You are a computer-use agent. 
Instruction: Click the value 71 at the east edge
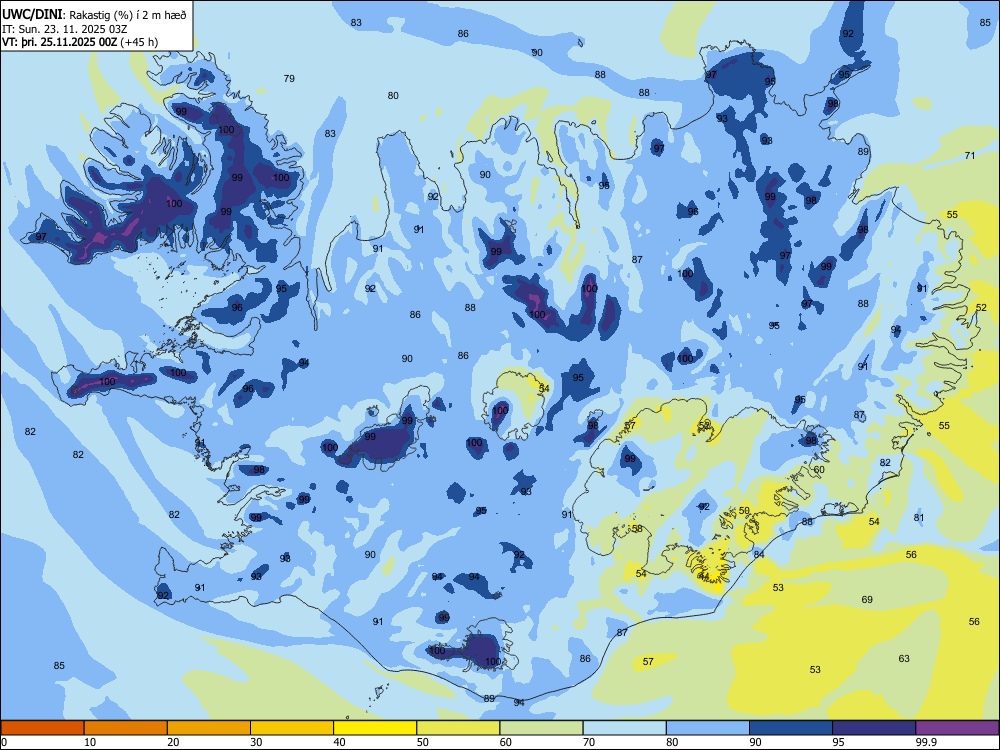pos(970,155)
